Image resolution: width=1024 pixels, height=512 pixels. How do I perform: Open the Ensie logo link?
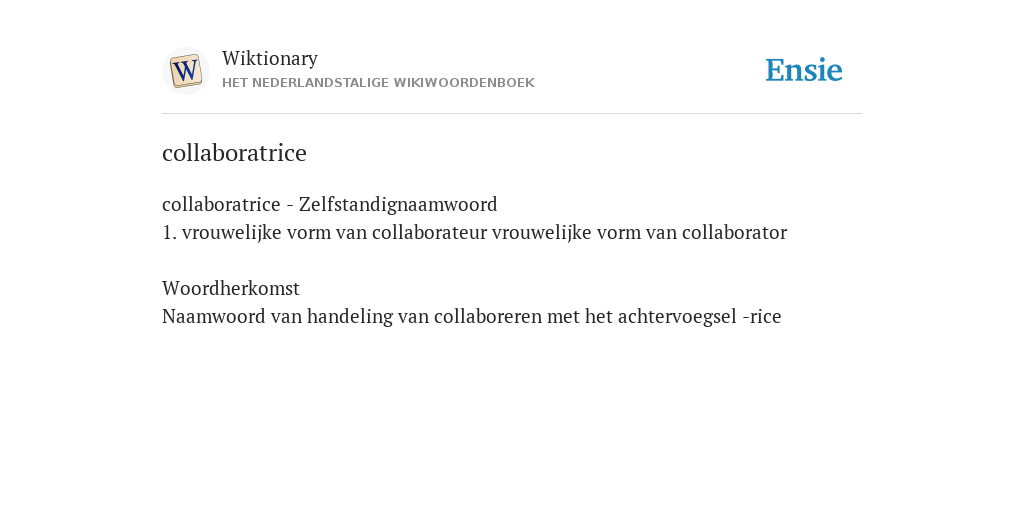tap(804, 70)
